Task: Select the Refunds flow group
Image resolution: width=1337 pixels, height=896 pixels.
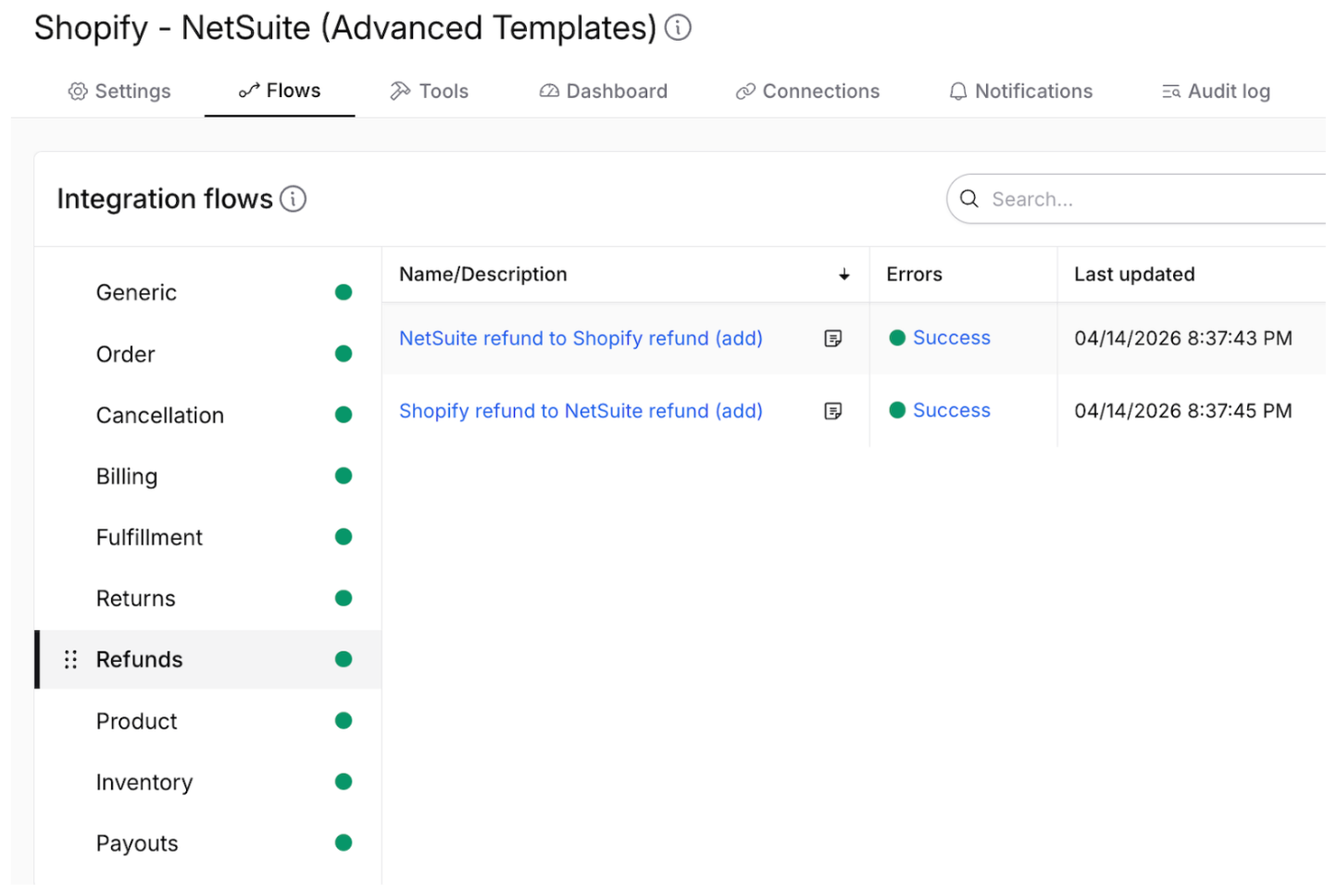Action: tap(208, 660)
